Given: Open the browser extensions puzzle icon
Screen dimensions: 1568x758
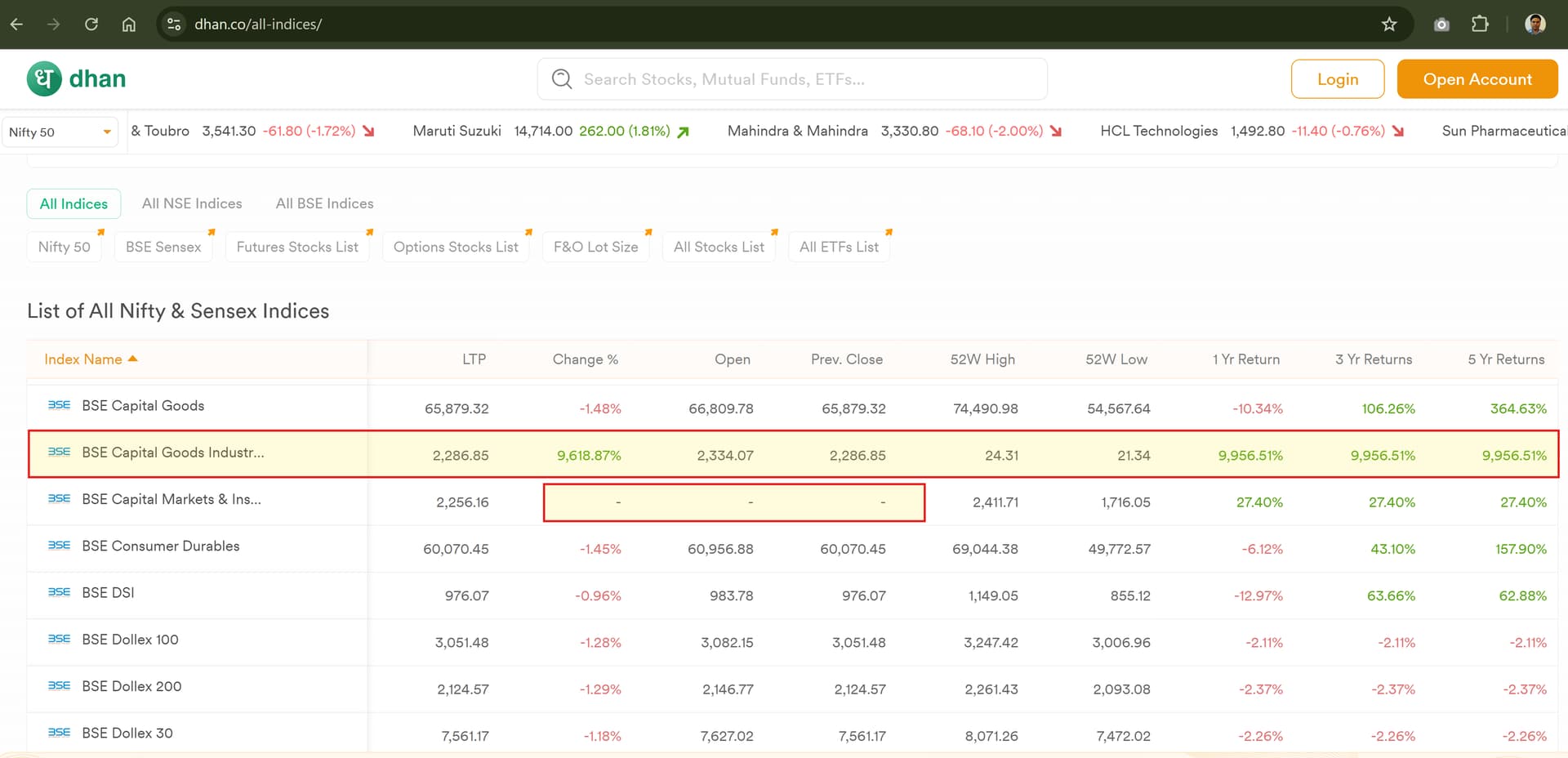Looking at the screenshot, I should coord(1480,25).
